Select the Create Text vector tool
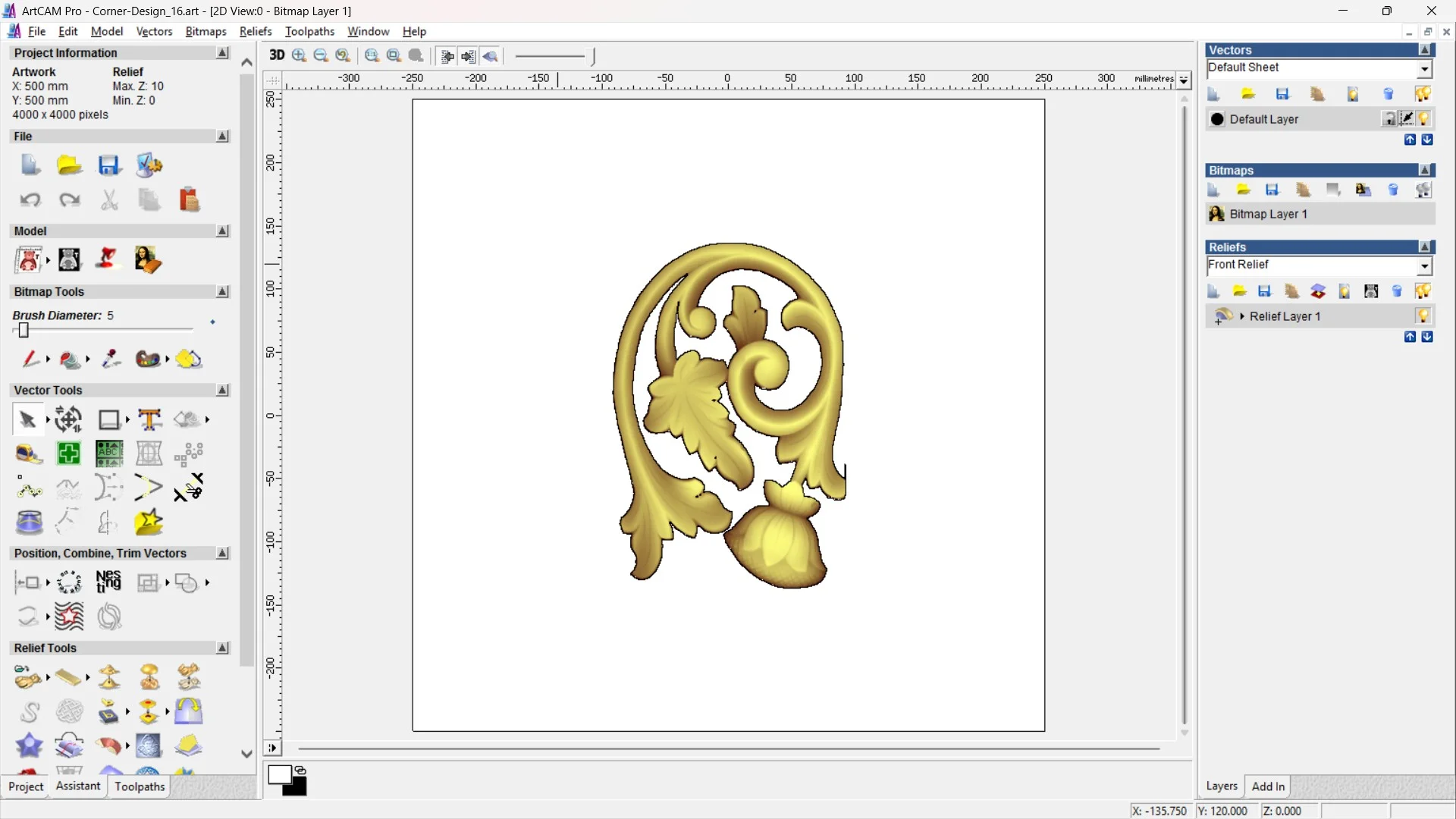The height and width of the screenshot is (819, 1456). pyautogui.click(x=149, y=419)
